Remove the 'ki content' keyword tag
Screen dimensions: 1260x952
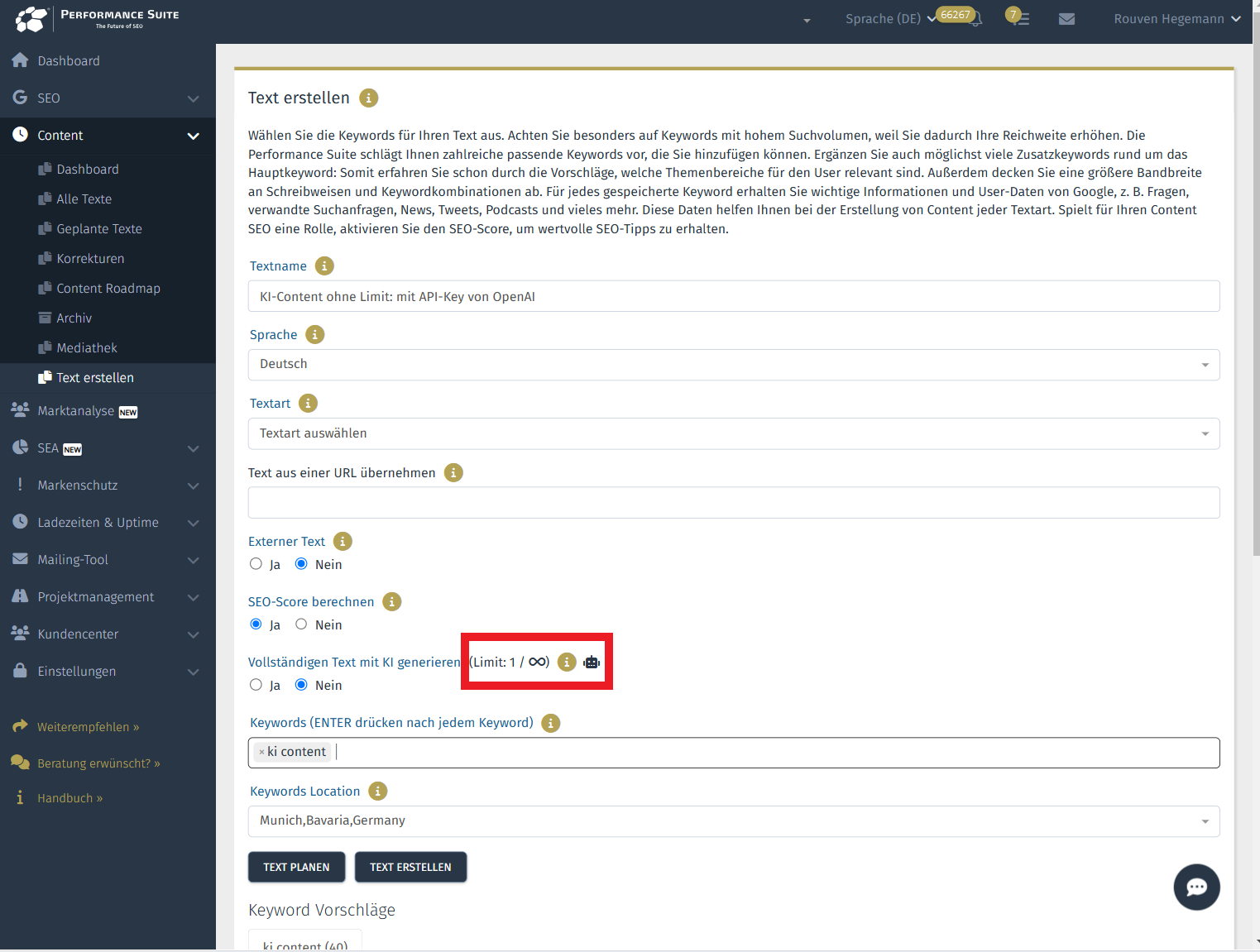pos(261,752)
